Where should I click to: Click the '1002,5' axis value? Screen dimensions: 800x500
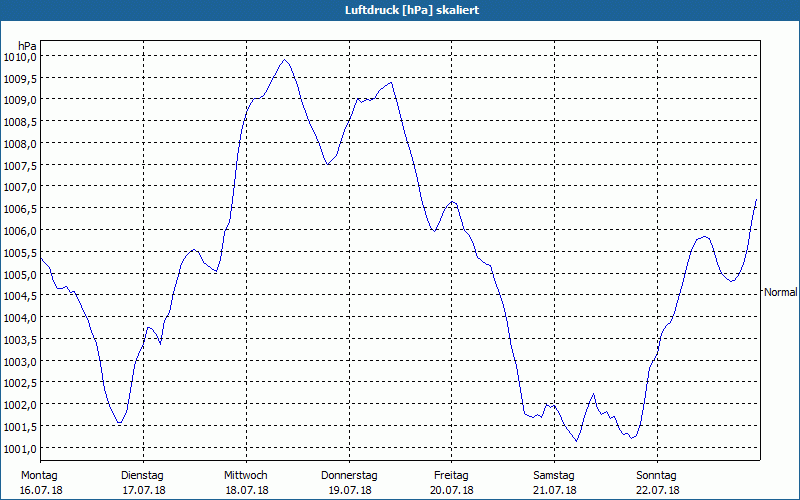(x=20, y=383)
